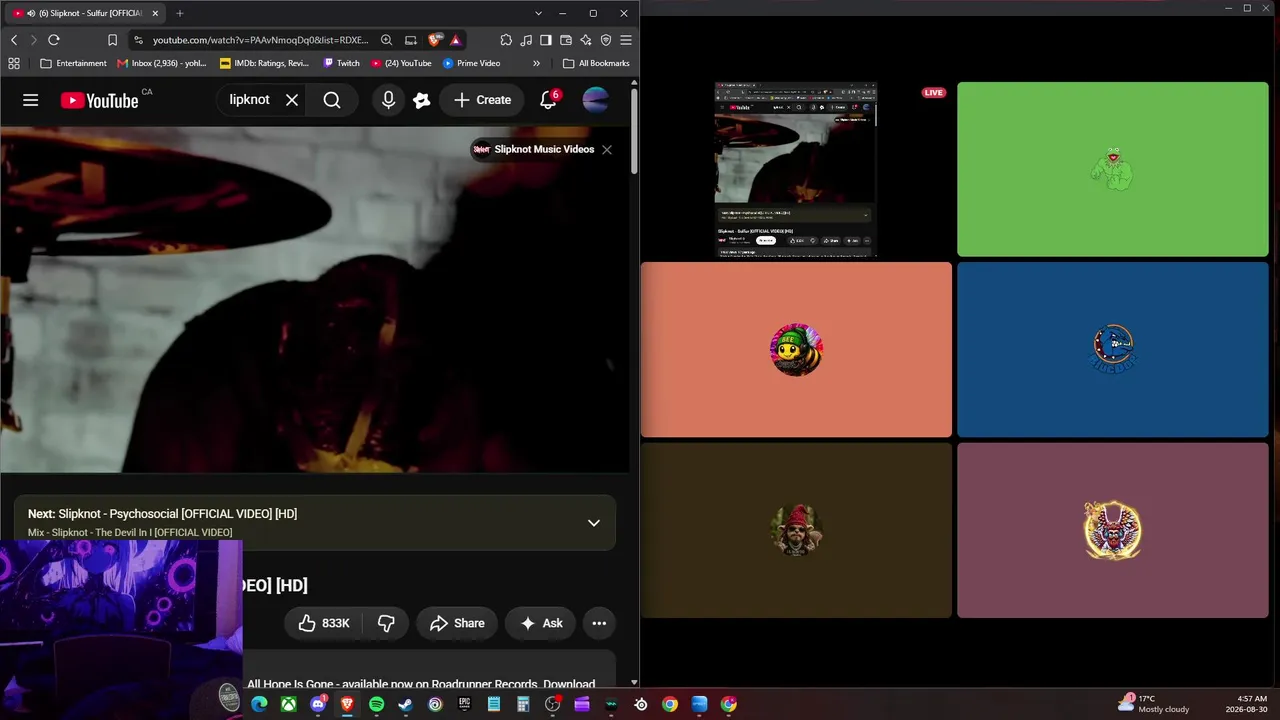The height and width of the screenshot is (720, 1280).
Task: Select the bee avatar participant tile
Action: point(796,349)
